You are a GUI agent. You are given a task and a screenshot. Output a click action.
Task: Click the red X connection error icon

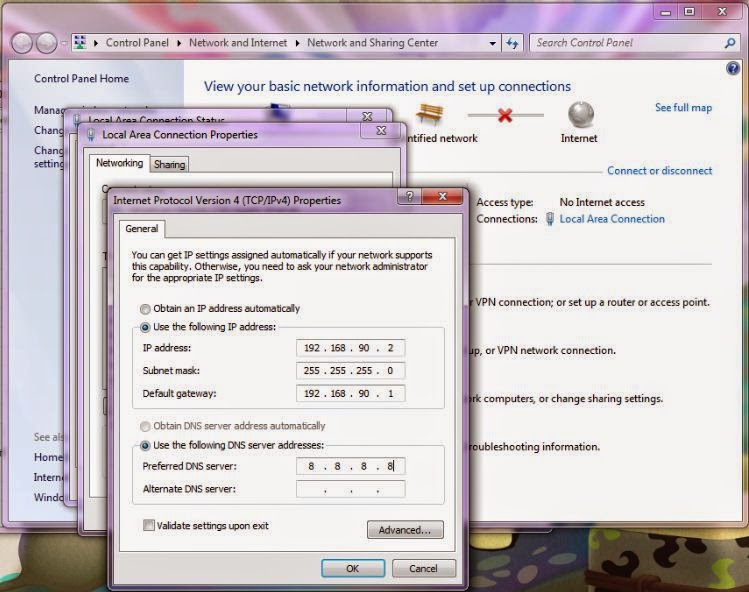pos(505,115)
